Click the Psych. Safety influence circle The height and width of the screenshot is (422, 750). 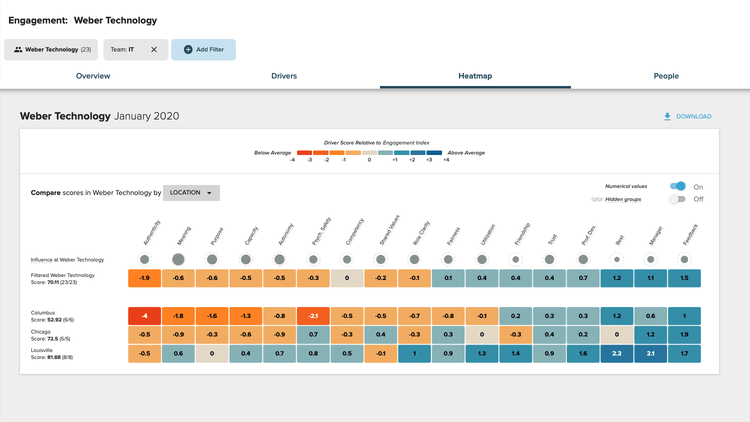(313, 259)
